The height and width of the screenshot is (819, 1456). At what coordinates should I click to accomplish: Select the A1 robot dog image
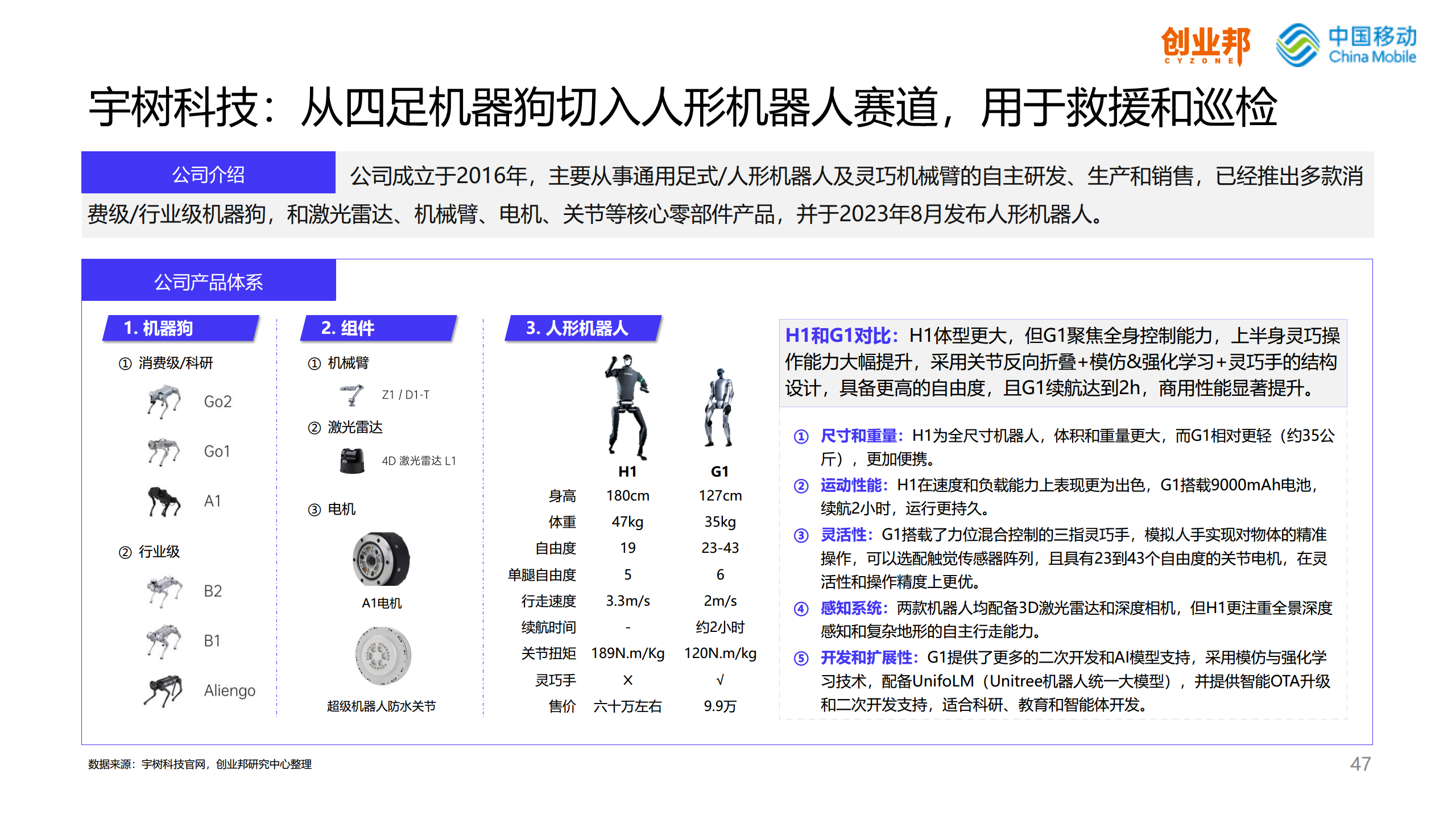click(164, 501)
